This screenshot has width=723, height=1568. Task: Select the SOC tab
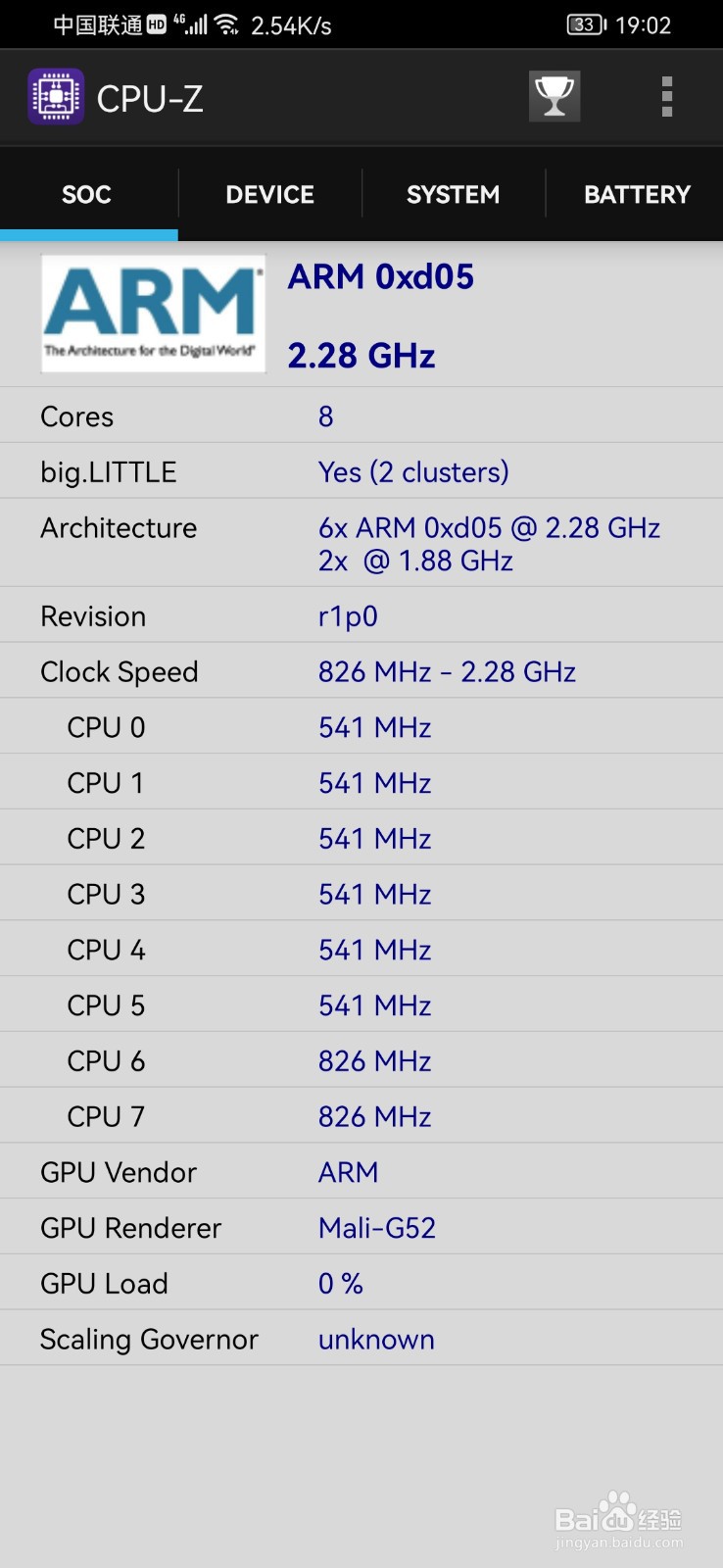click(x=87, y=195)
